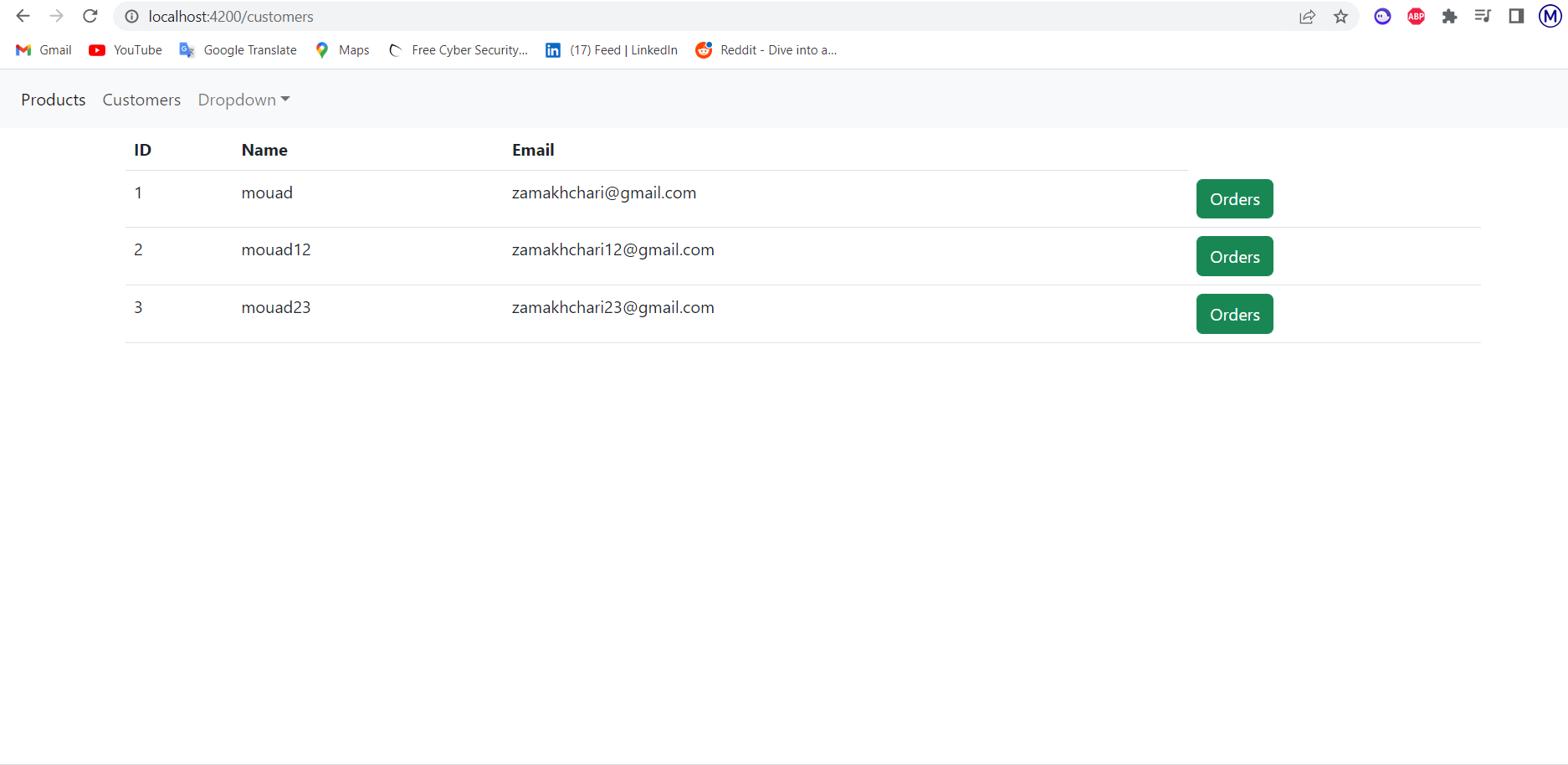Viewport: 1568px width, 765px height.
Task: Click the site info icon in address bar
Action: click(x=131, y=16)
